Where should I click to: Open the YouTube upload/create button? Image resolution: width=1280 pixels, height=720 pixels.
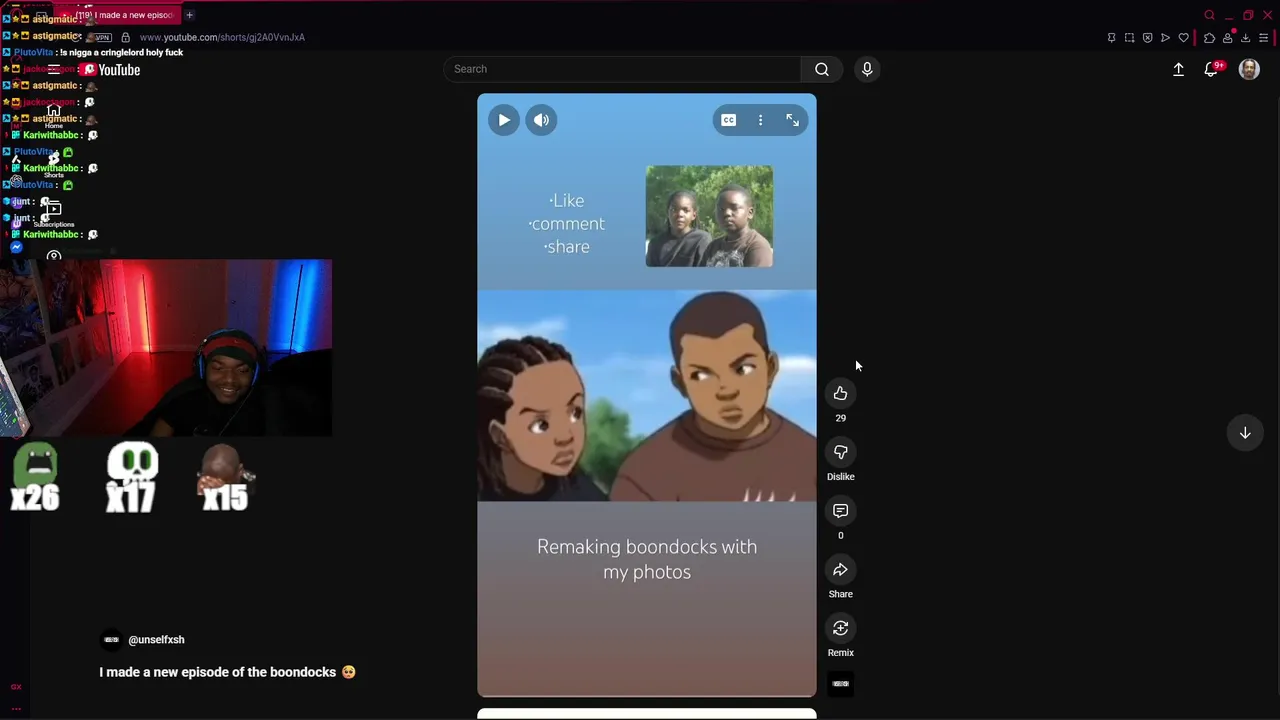point(1179,69)
